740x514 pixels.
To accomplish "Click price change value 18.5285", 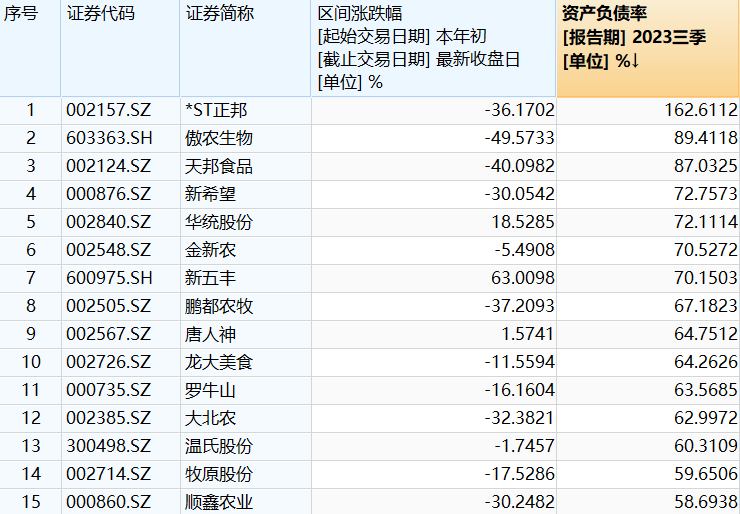I will pos(523,222).
